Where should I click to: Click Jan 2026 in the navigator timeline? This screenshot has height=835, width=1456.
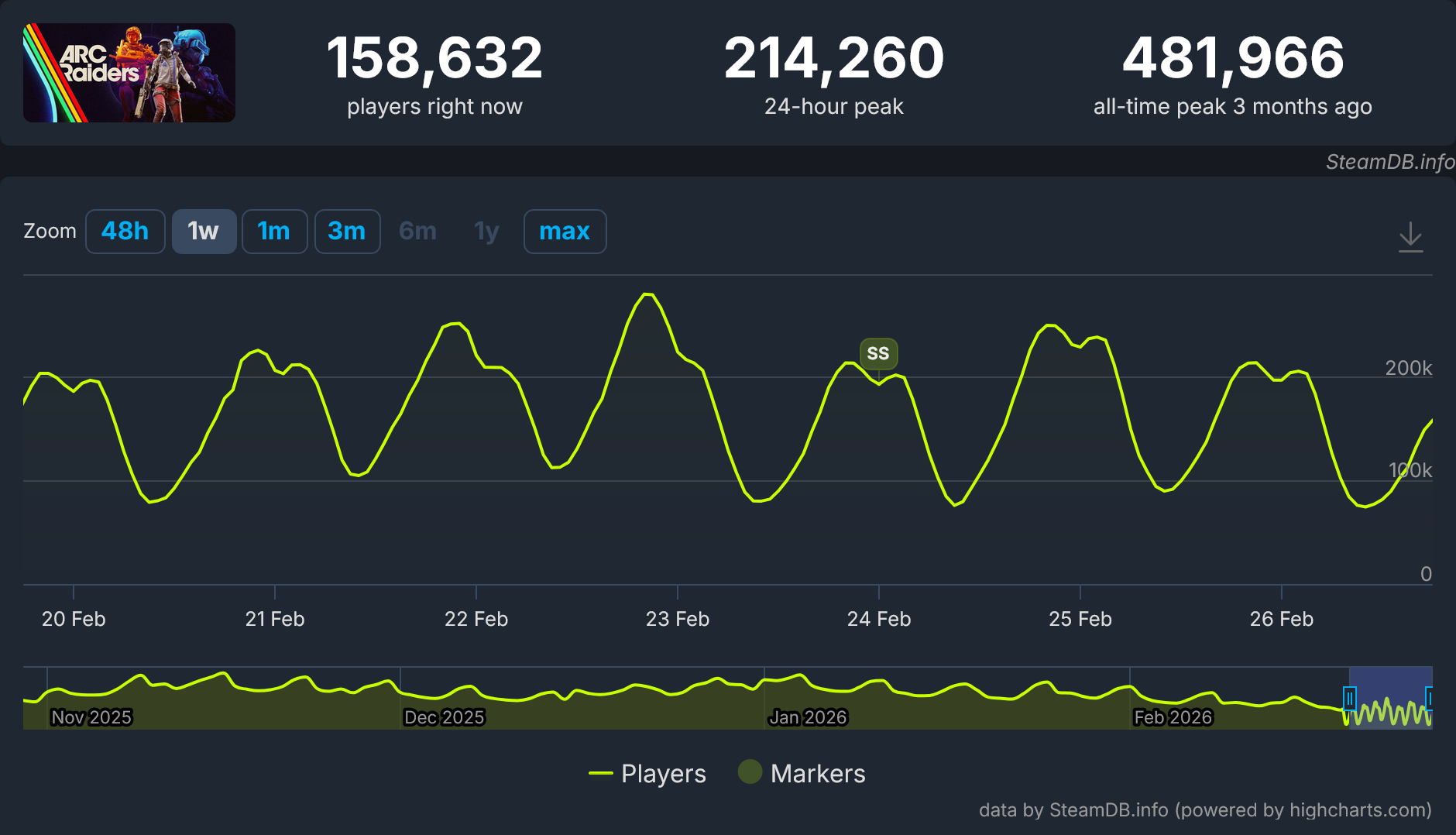(x=808, y=717)
